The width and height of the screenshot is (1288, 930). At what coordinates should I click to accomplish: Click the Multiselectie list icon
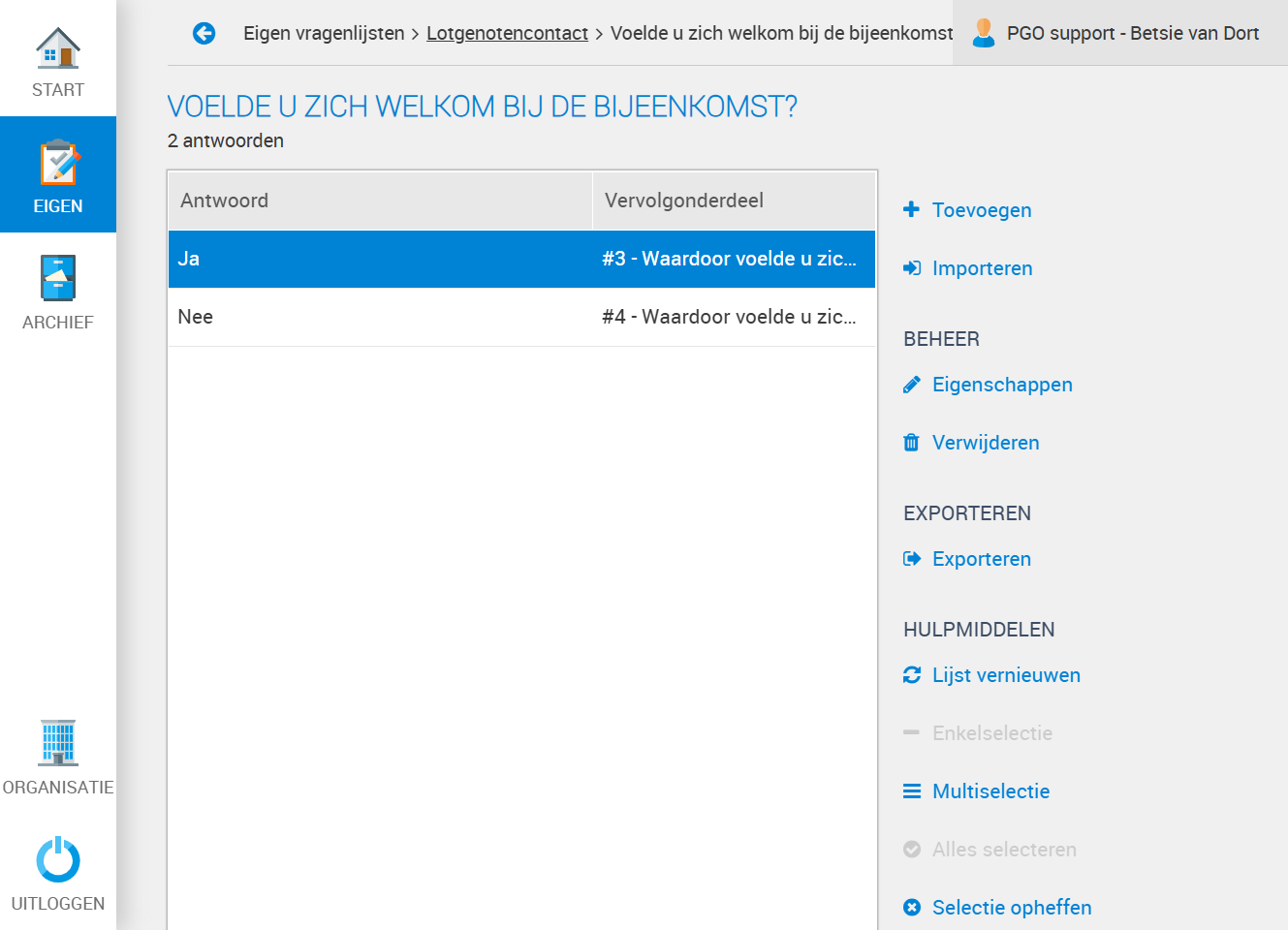[x=912, y=791]
